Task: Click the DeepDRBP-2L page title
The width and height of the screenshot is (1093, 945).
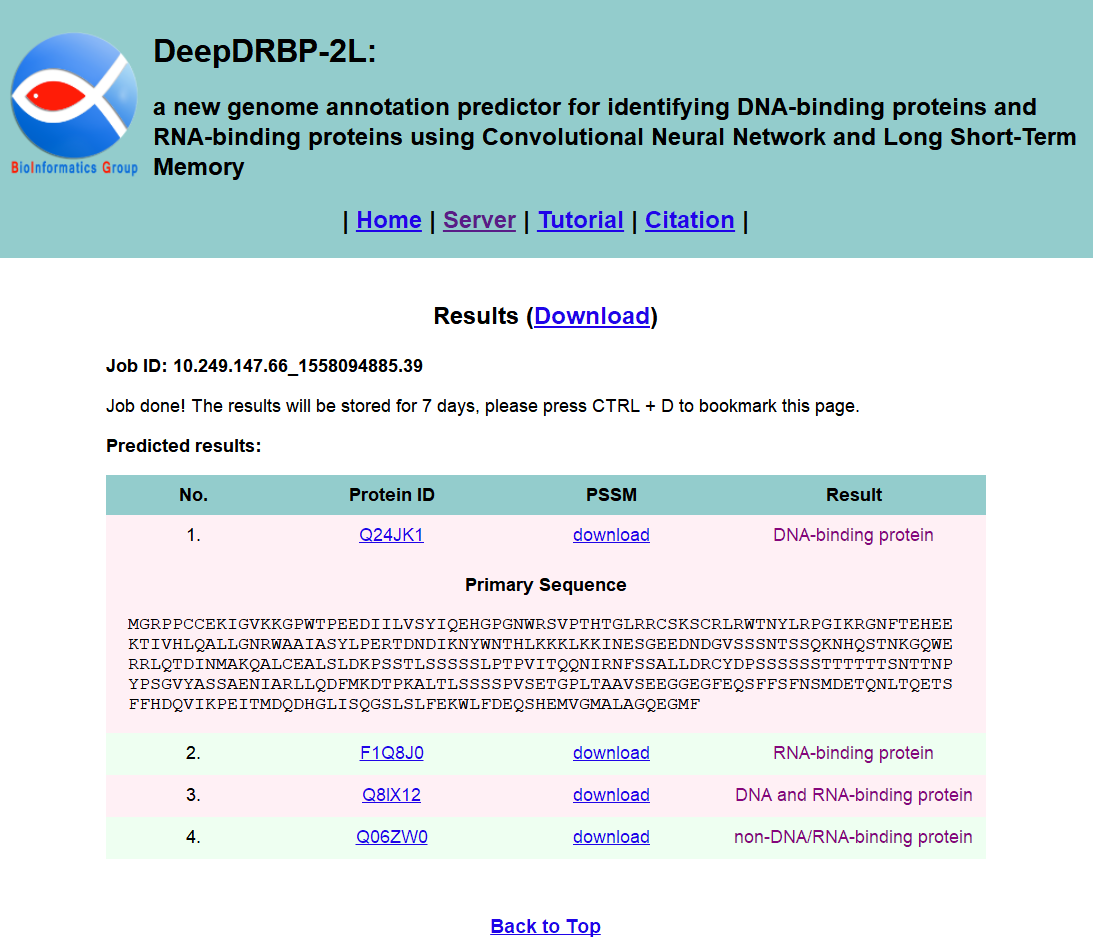Action: click(x=264, y=52)
